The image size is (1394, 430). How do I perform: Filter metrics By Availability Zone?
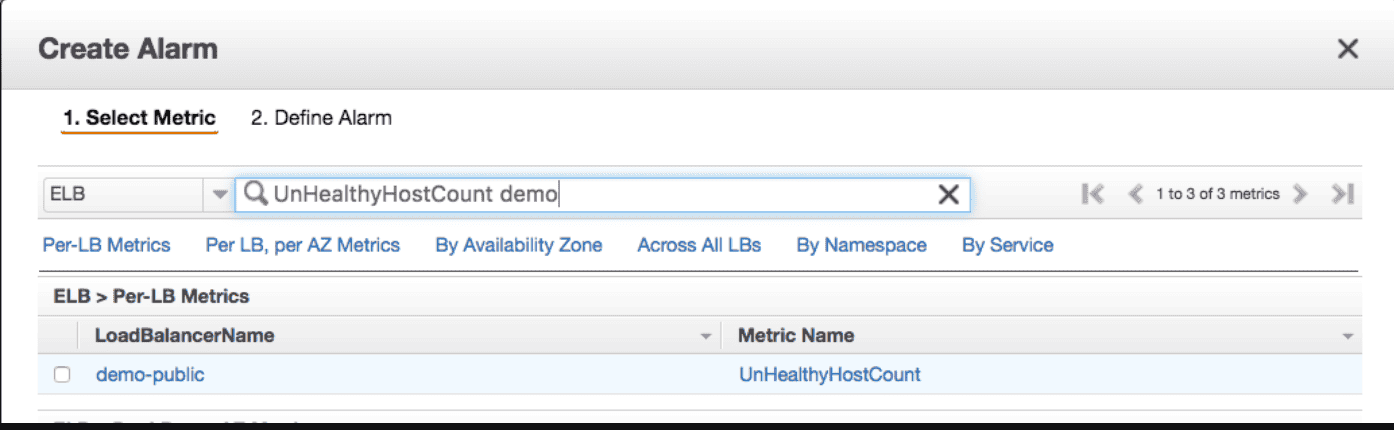click(518, 245)
